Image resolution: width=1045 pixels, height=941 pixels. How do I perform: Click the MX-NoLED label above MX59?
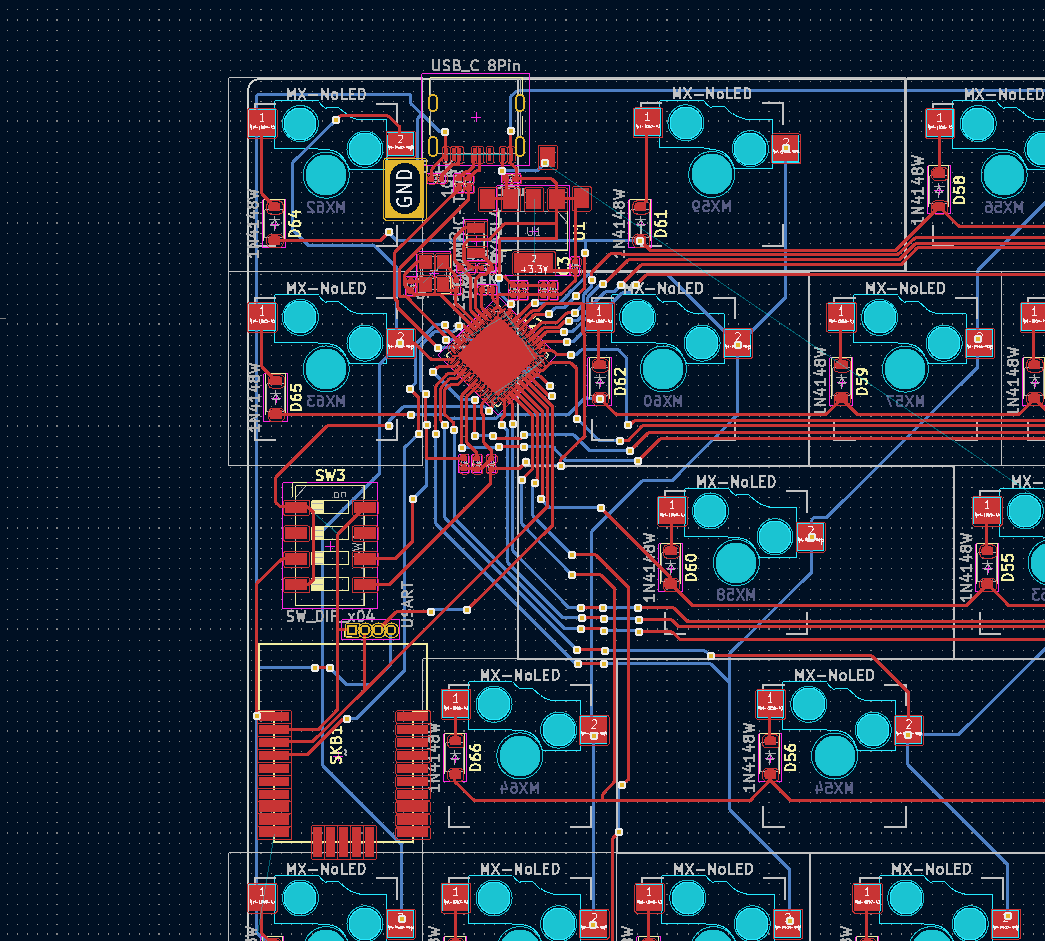pos(712,94)
